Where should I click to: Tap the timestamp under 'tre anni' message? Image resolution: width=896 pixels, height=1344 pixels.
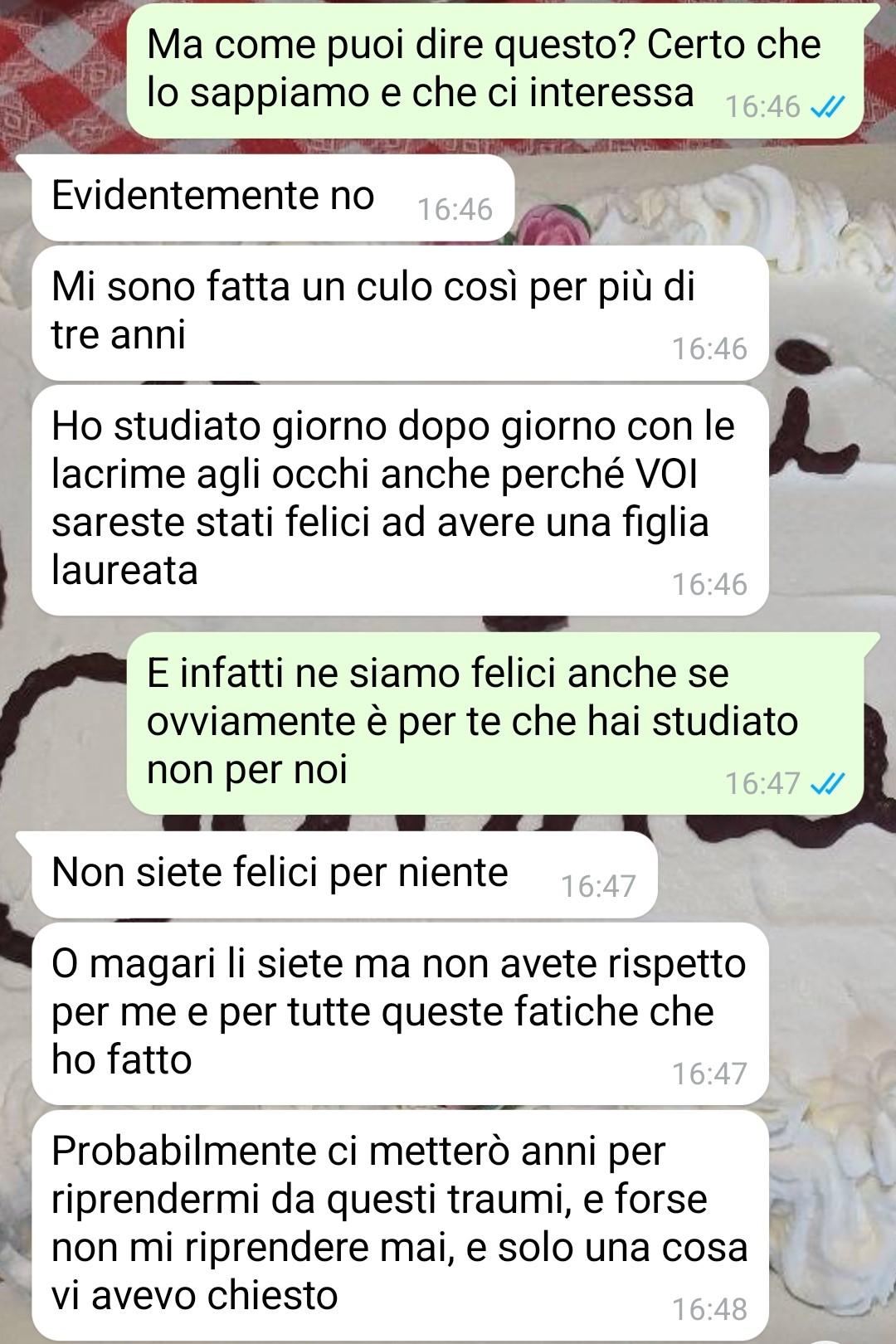click(709, 349)
